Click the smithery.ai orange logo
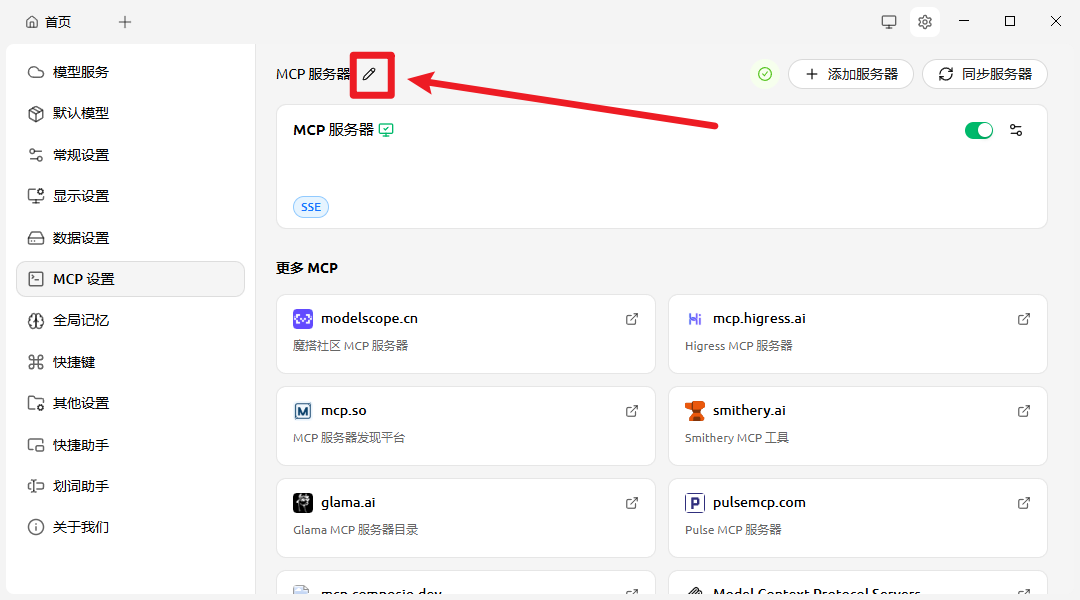1080x600 pixels. [695, 411]
